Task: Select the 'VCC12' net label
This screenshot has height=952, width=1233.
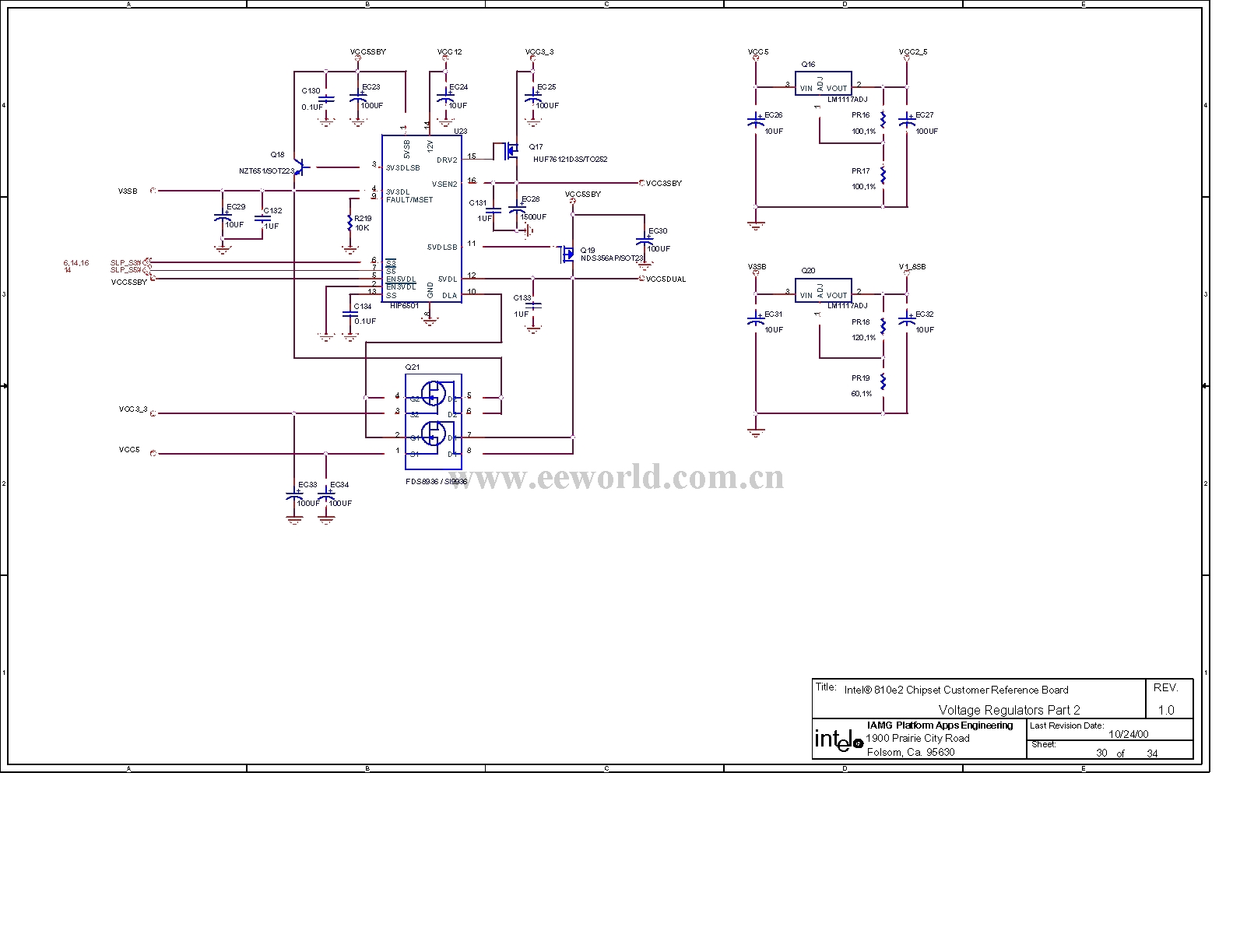Action: (449, 52)
